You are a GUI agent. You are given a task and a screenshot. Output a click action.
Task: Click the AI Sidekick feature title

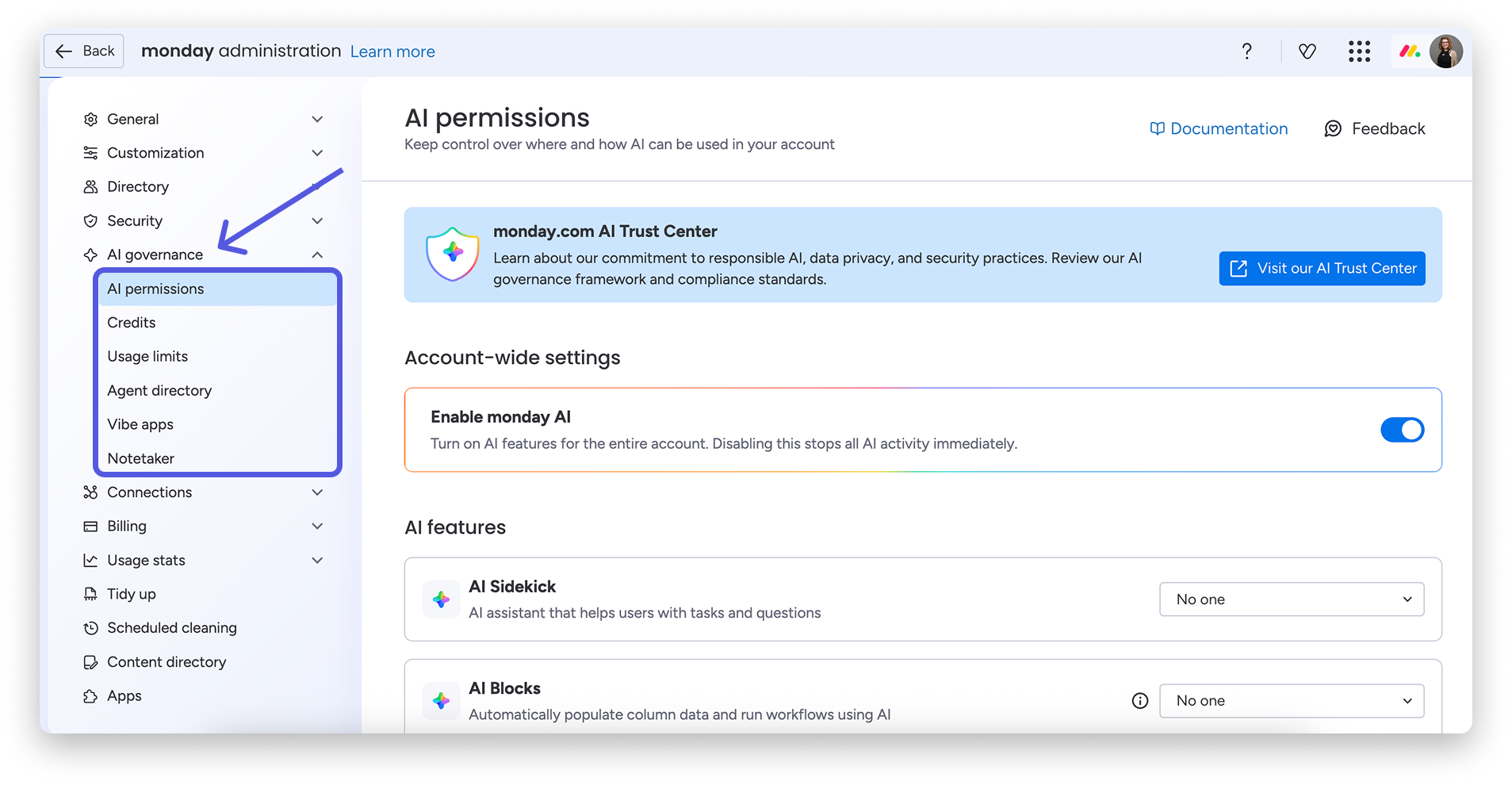[512, 587]
